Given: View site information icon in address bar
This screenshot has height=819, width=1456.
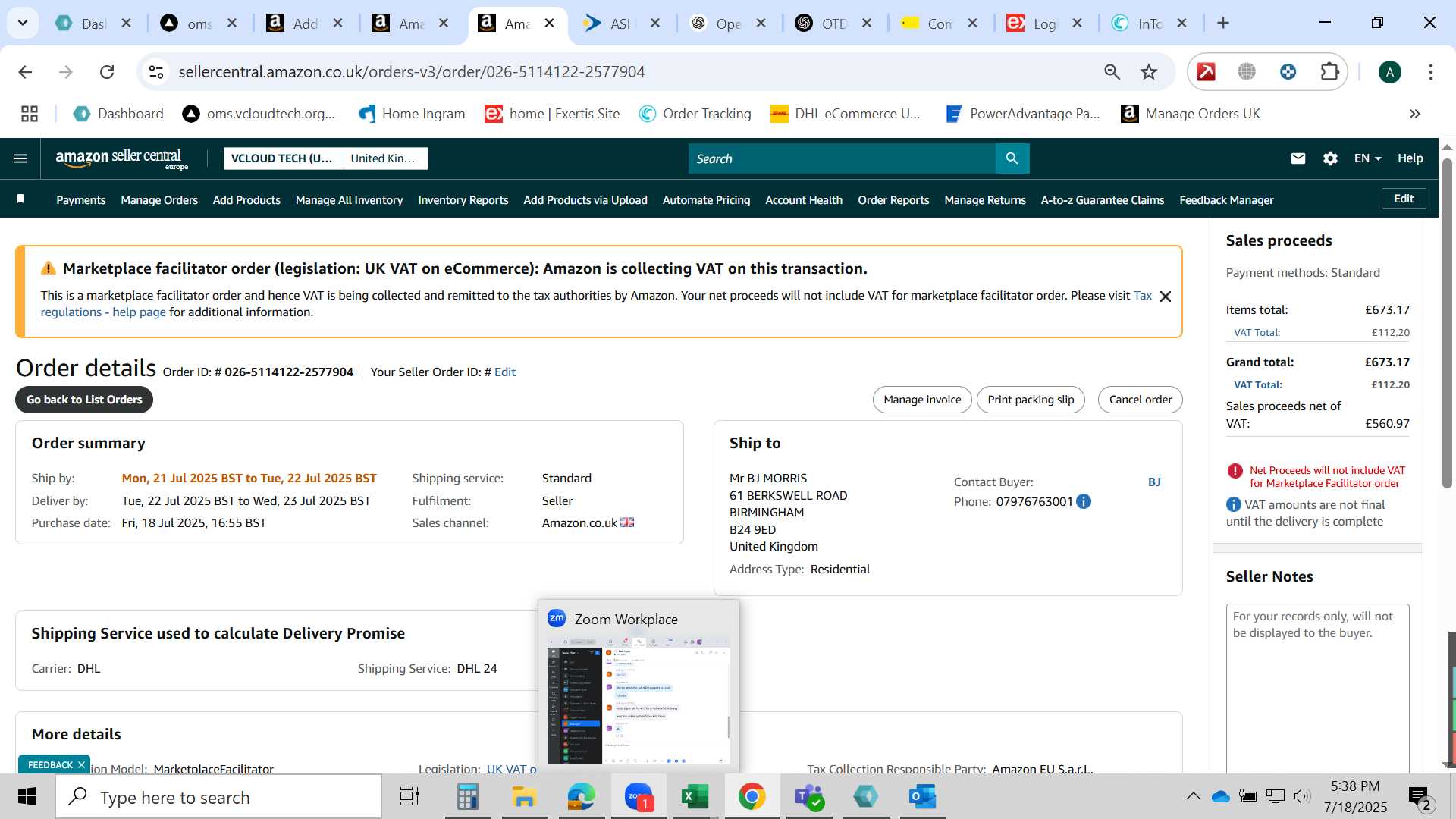Looking at the screenshot, I should [x=156, y=72].
